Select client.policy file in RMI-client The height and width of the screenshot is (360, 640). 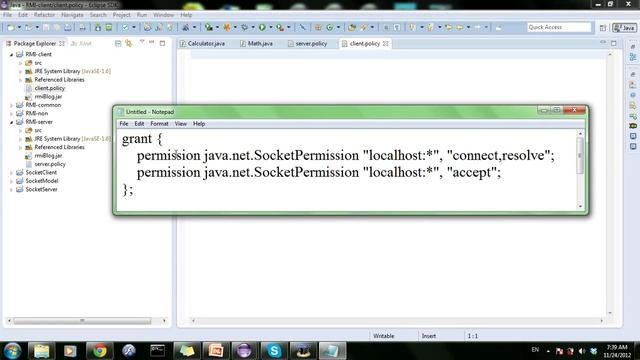(x=49, y=88)
